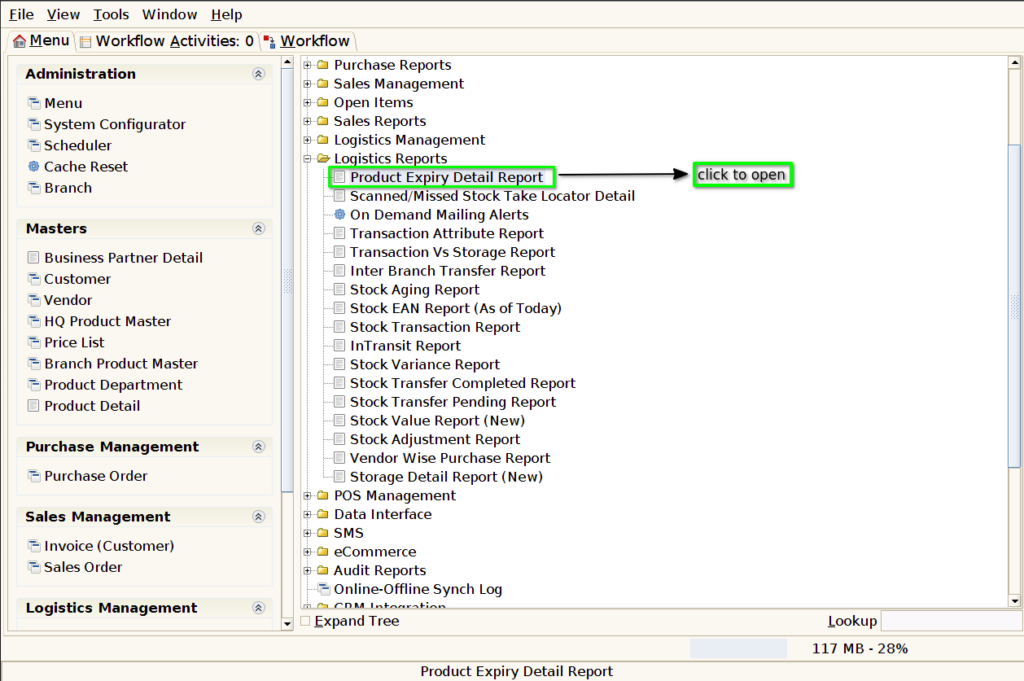Click the Logistics Reports open folder icon
This screenshot has width=1024, height=681.
[323, 158]
